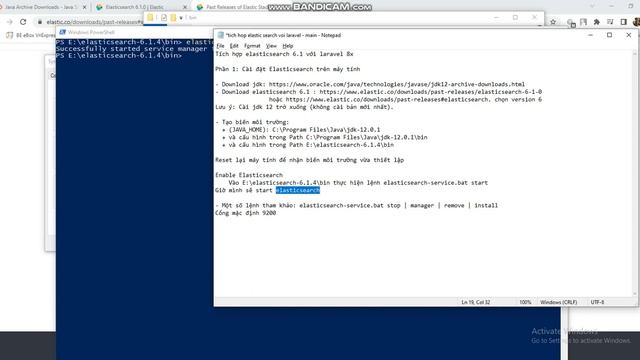Reload the page in Chrome
Viewport: 640px width, 360px height.
click(23, 22)
